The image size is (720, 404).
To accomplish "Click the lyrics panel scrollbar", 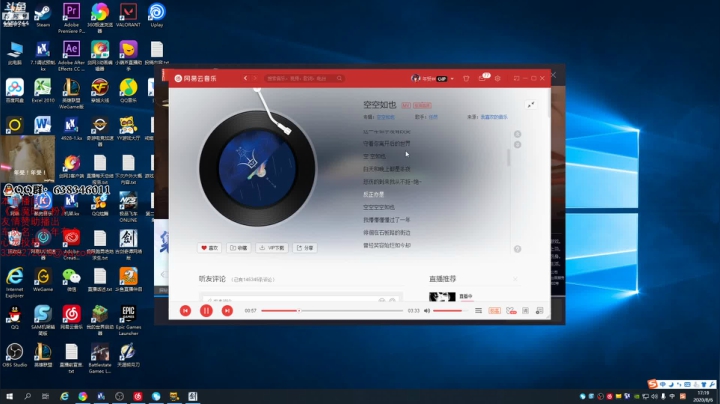I will click(x=508, y=157).
